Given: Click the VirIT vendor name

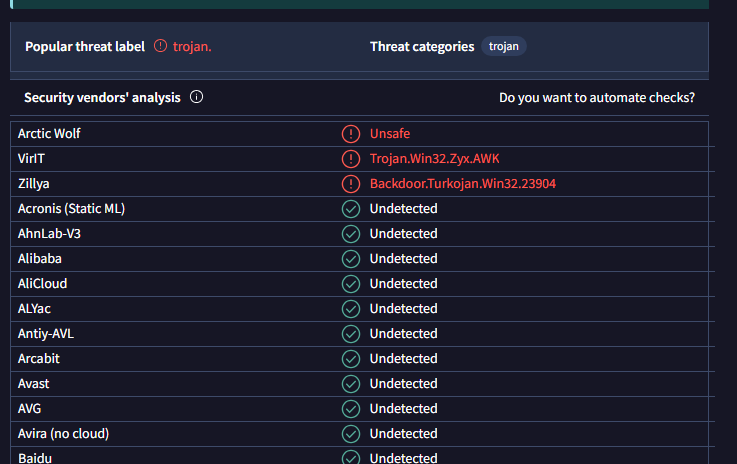Looking at the screenshot, I should (x=31, y=158).
